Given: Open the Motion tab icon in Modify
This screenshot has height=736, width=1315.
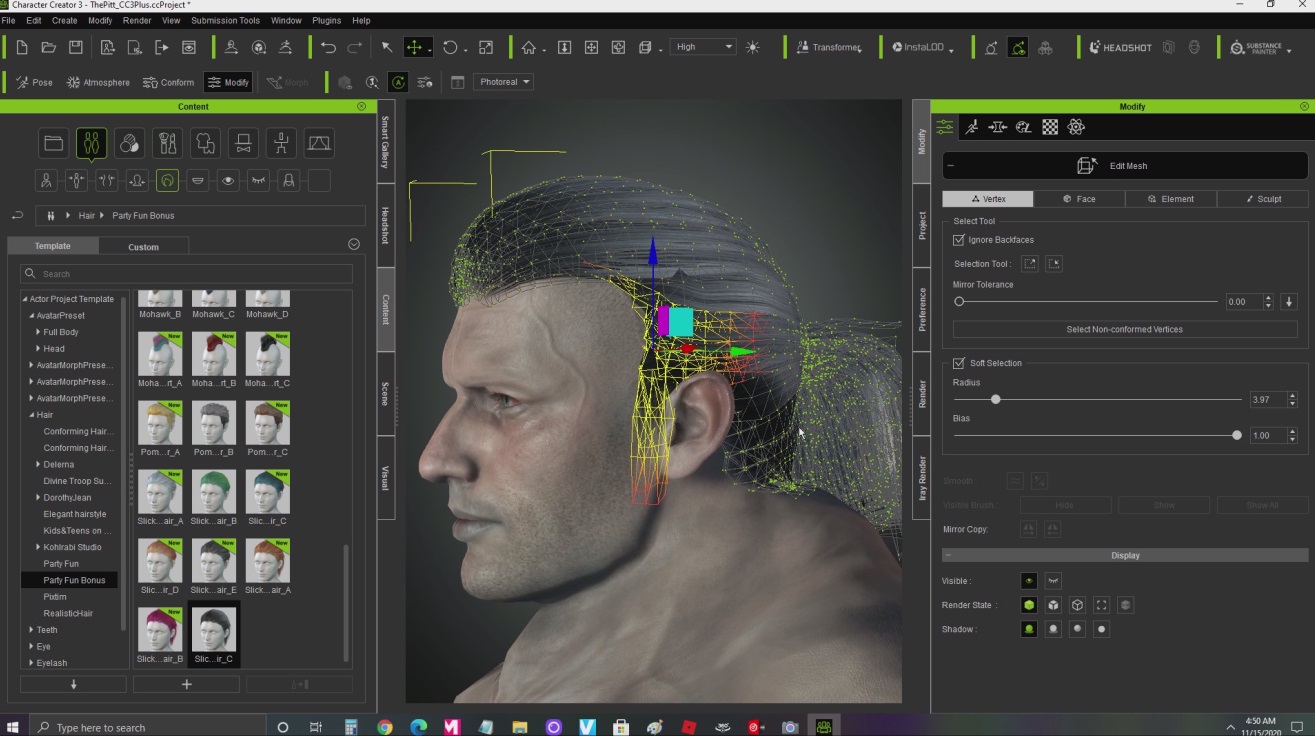Looking at the screenshot, I should click(x=971, y=127).
